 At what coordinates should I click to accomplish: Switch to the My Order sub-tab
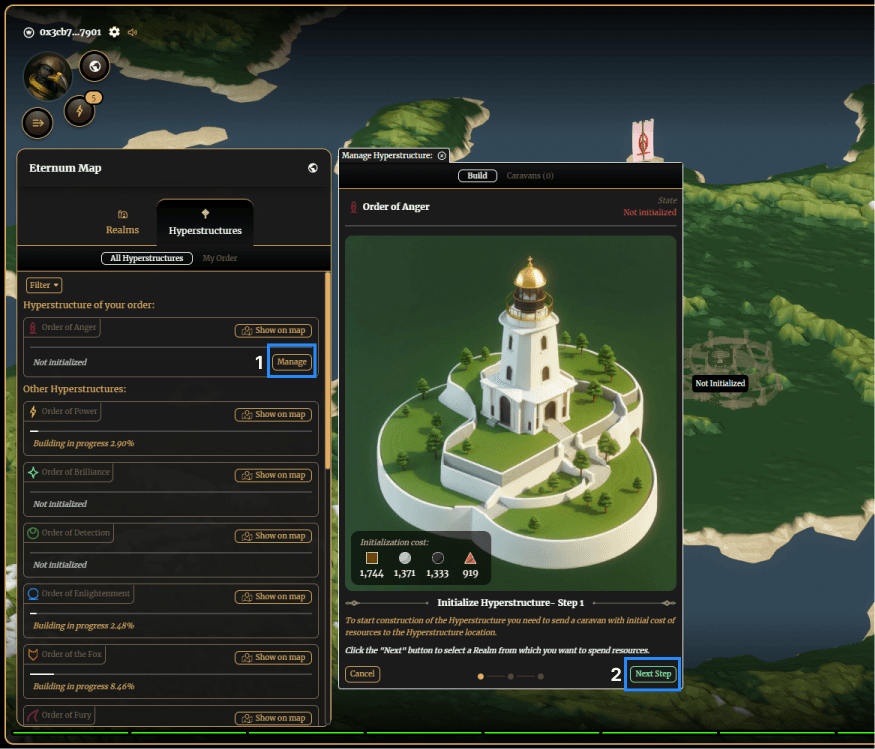pyautogui.click(x=220, y=258)
